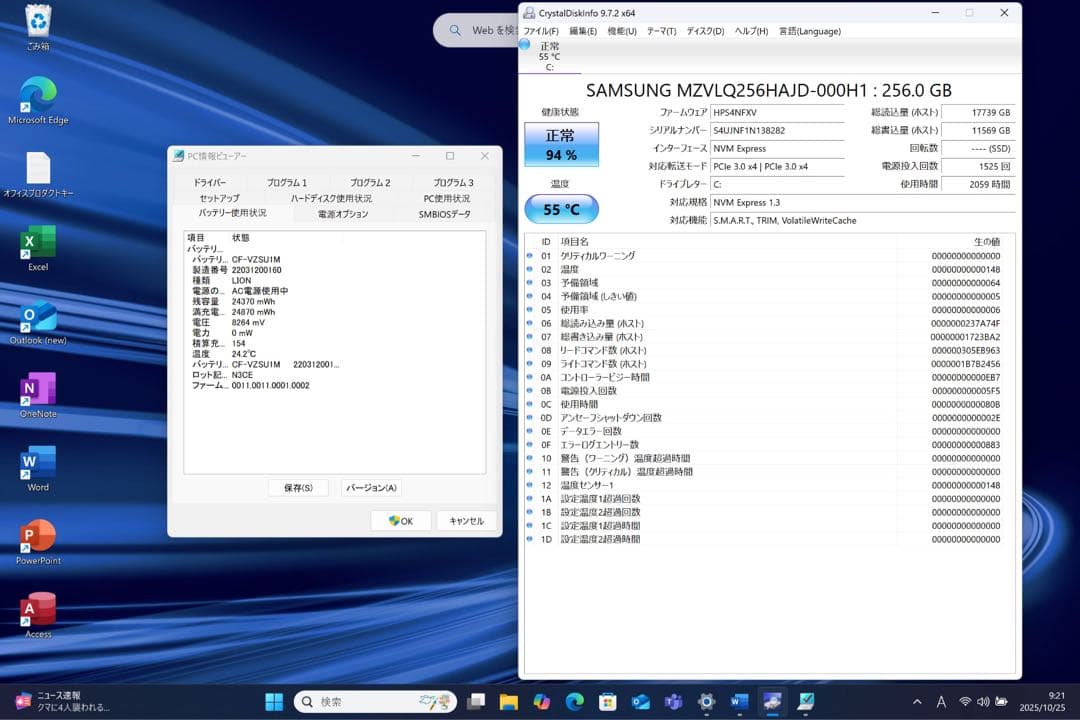
Task: Open the 言語(Language) menu in CrystalDiskInfo
Action: 809,31
